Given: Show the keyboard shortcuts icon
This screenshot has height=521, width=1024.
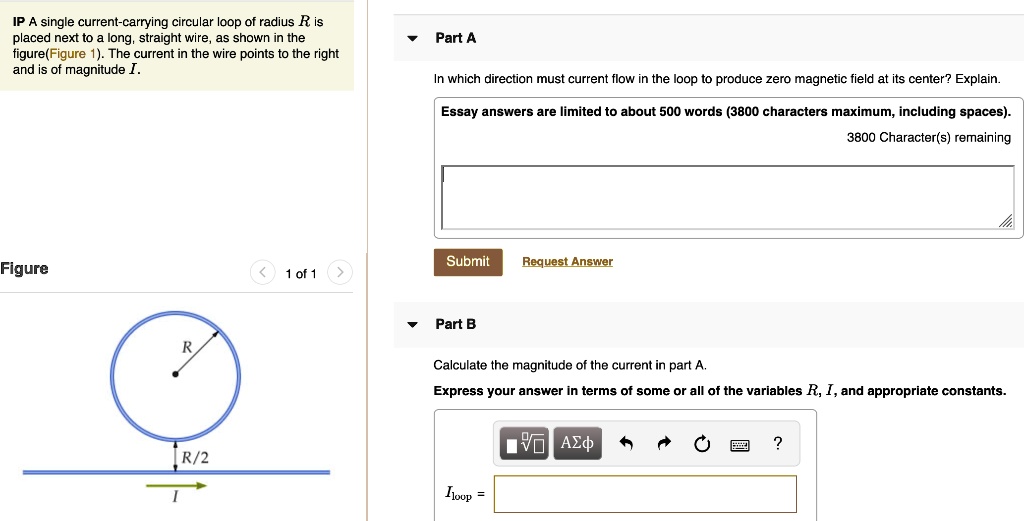Looking at the screenshot, I should pos(740,445).
